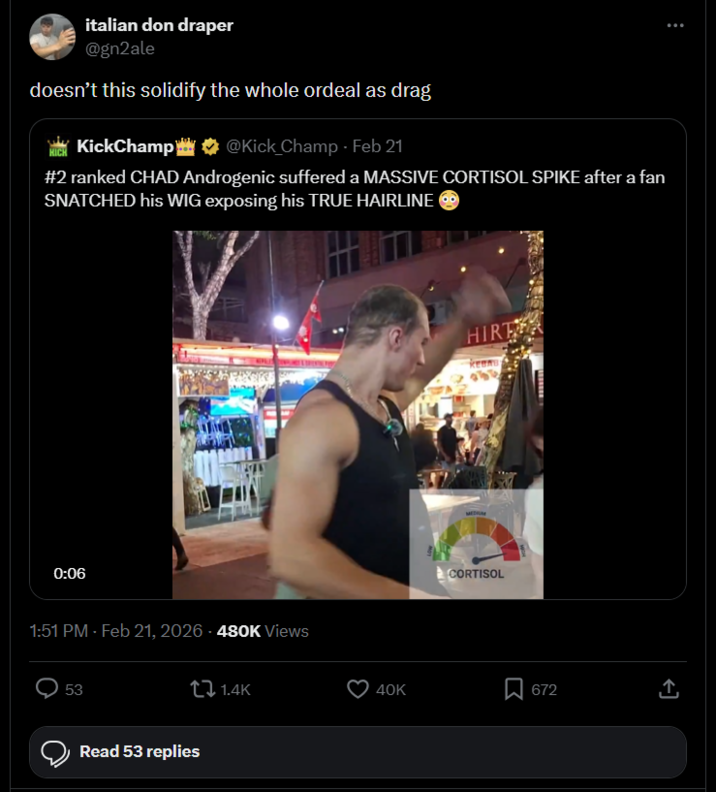This screenshot has height=792, width=716.
Task: Open the three-dot more options menu
Action: (x=676, y=25)
